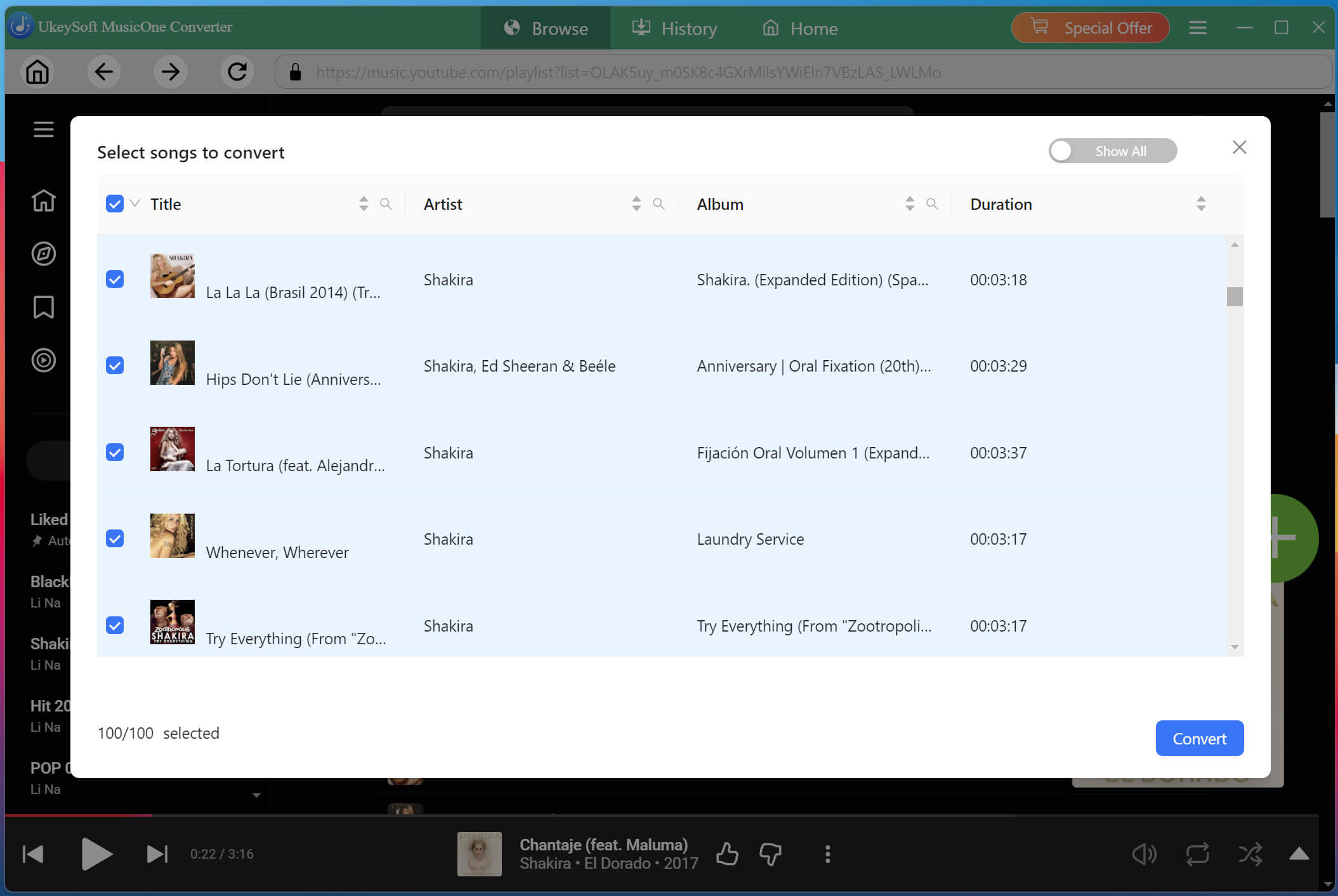Expand the dropdown arrow beside select-all checkbox
This screenshot has width=1338, height=896.
134,204
